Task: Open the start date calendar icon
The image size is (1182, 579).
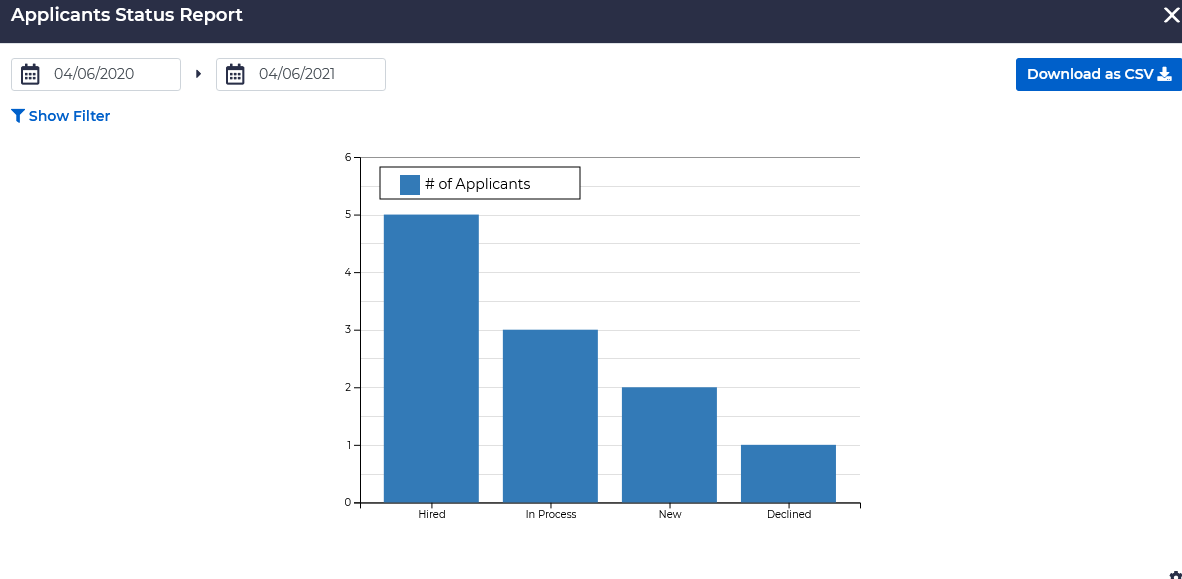Action: pos(30,74)
